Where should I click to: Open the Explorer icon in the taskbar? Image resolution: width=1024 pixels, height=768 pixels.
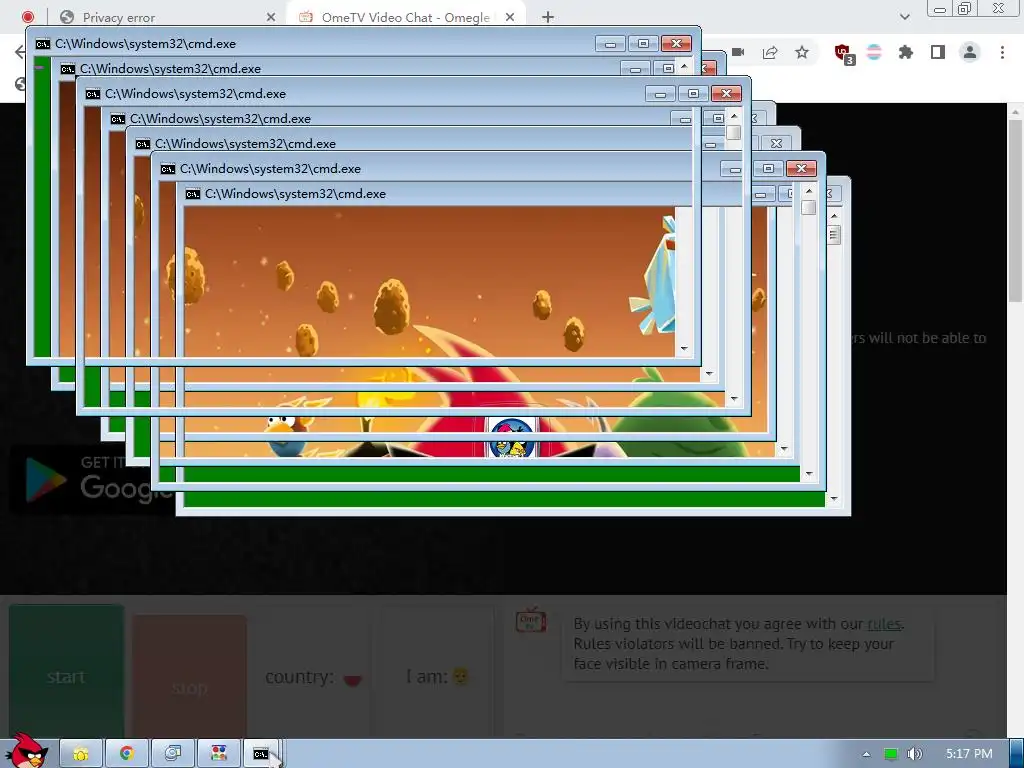pyautogui.click(x=81, y=754)
